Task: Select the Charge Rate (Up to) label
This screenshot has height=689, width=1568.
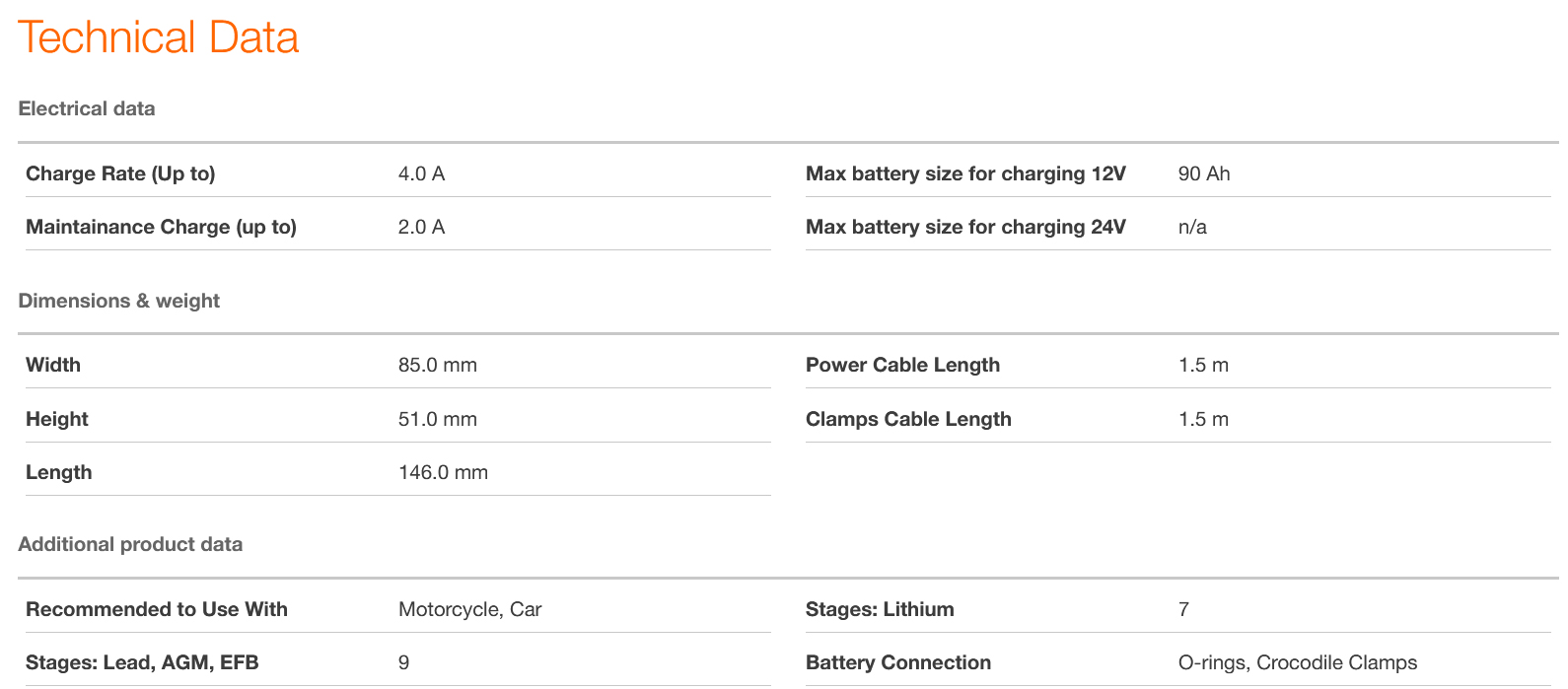Action: [120, 173]
